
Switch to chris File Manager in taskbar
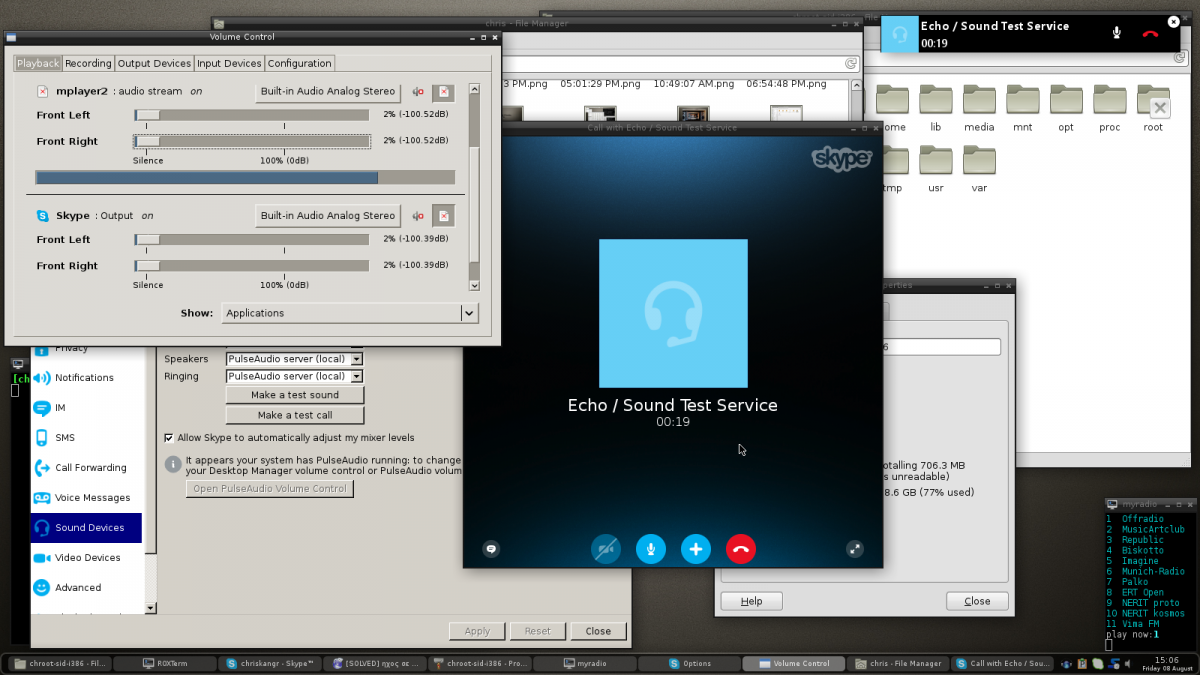(898, 663)
